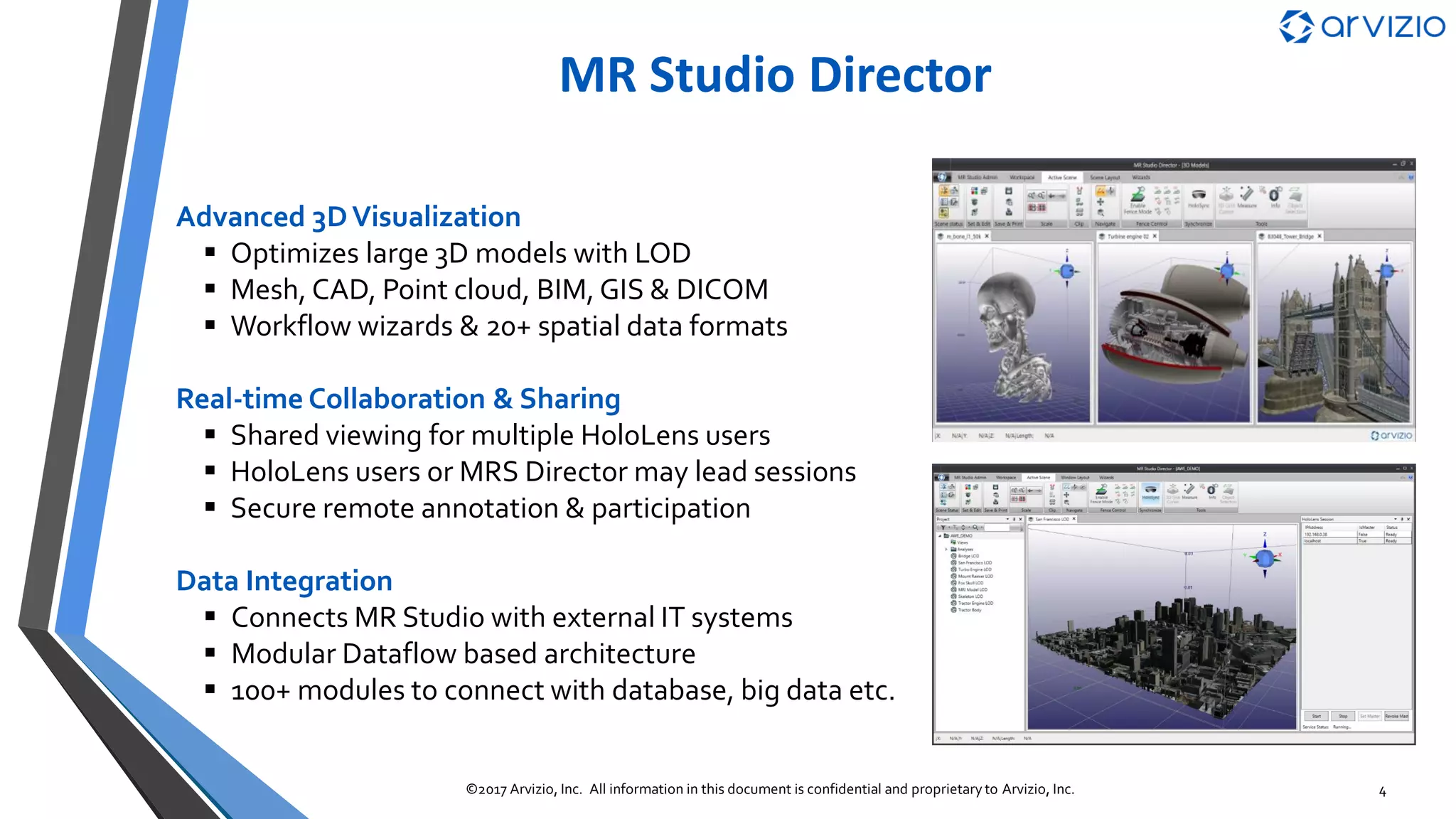Click the Tower Bridge model viewport
Image resolution: width=1456 pixels, height=819 pixels.
[x=1334, y=333]
